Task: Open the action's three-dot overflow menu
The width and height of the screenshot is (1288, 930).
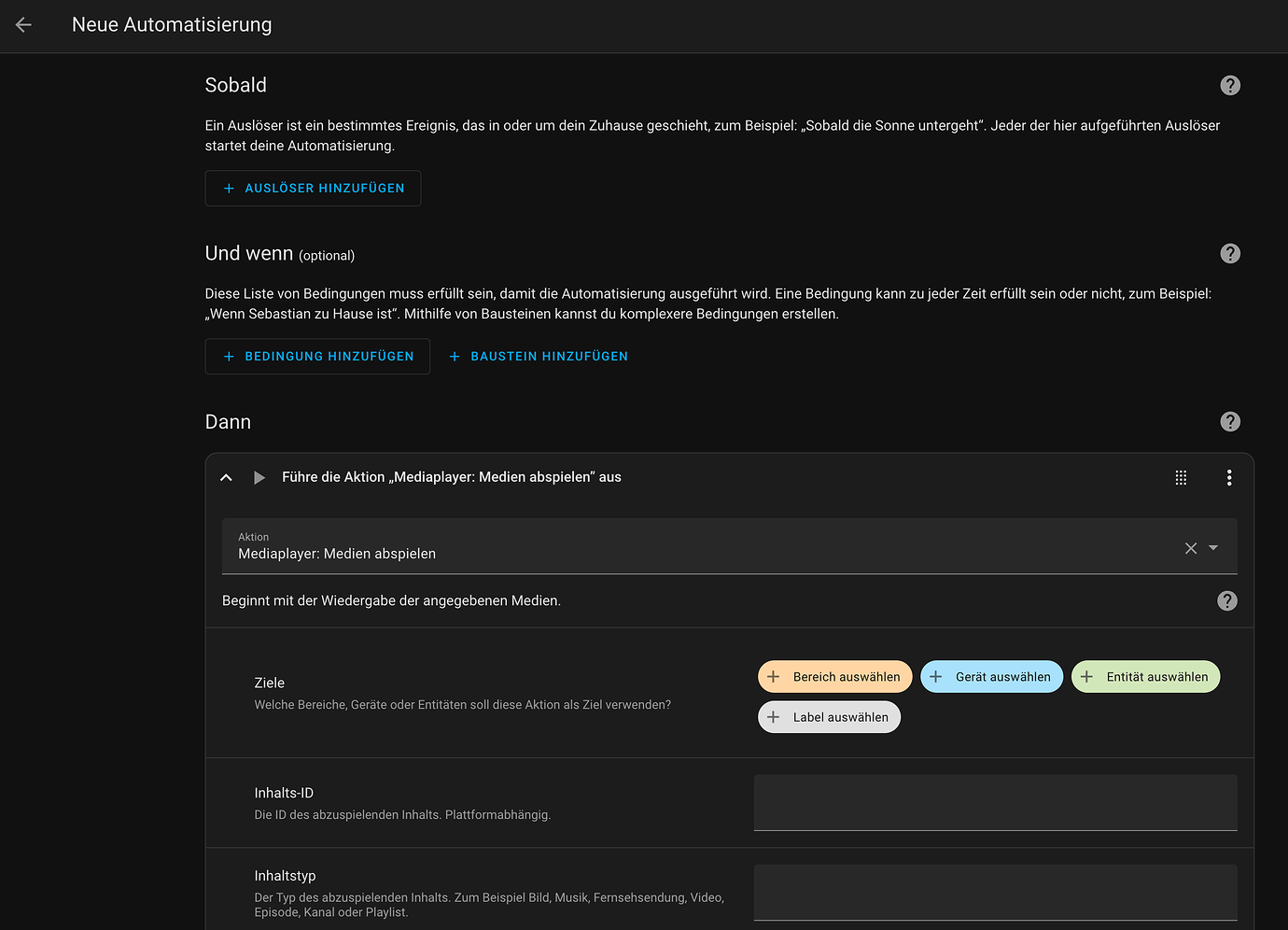Action: coord(1229,478)
